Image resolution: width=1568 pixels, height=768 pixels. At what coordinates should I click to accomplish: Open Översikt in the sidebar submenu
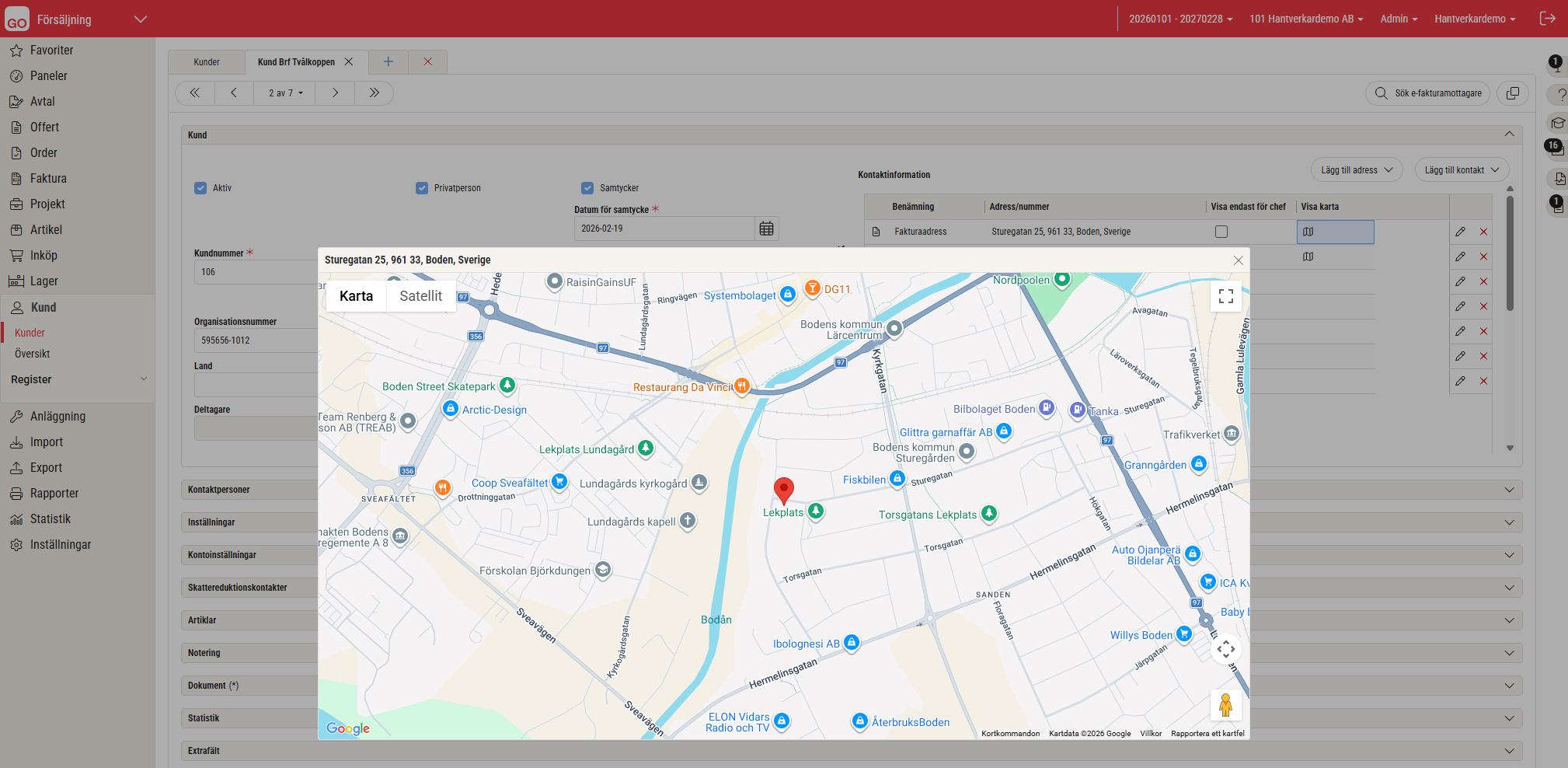(x=33, y=354)
